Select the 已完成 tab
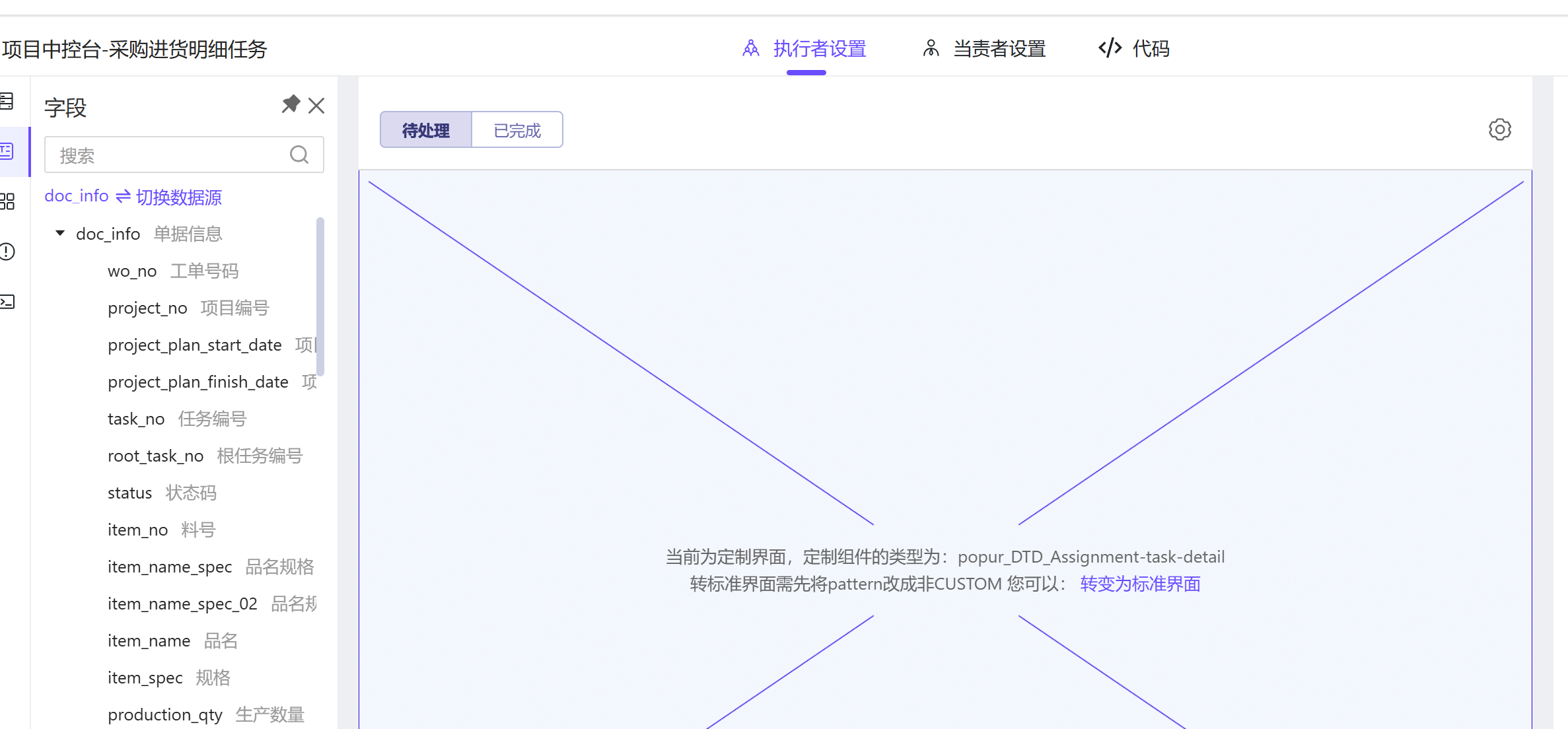Image resolution: width=1568 pixels, height=729 pixels. click(517, 130)
